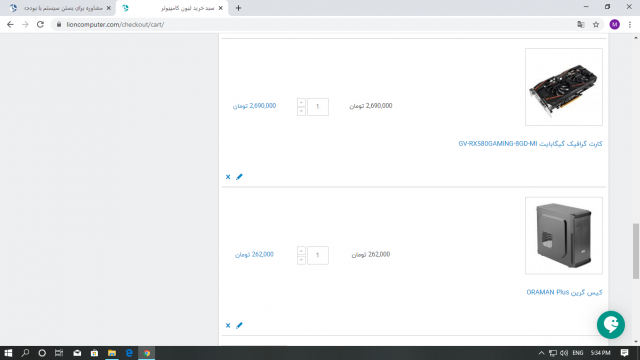
Task: Open the ORAMAN Plus case thumbnail
Action: (564, 236)
